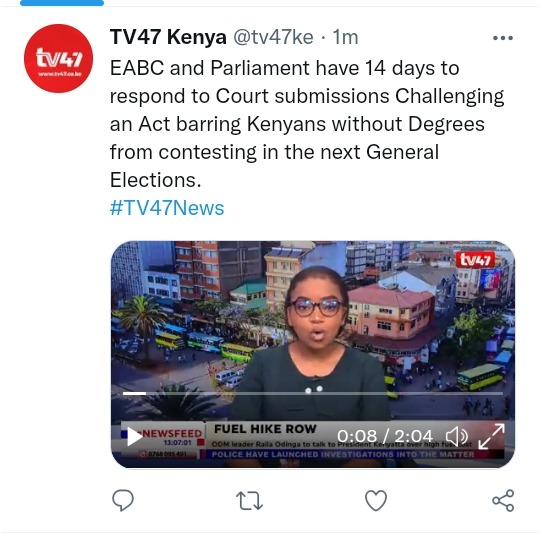The width and height of the screenshot is (540, 534).
Task: Open tweet text about EABC and Parliament
Action: point(307,124)
